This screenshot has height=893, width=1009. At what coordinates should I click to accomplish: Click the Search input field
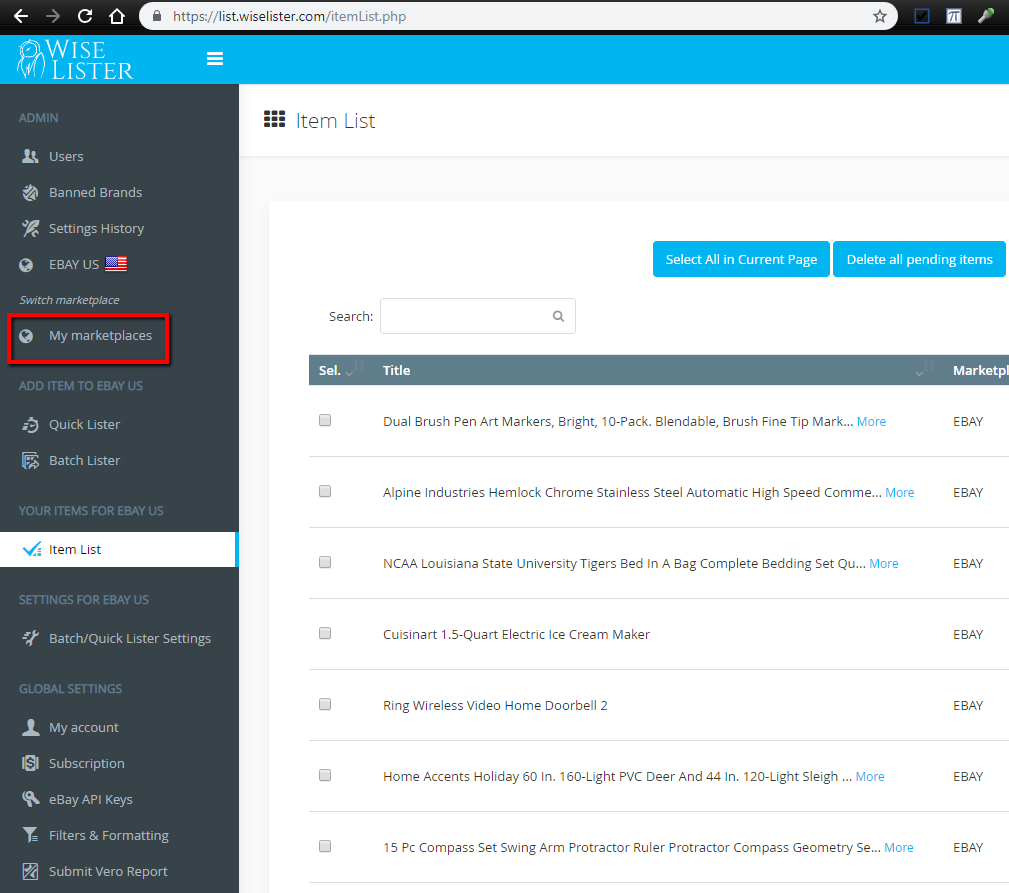477,316
